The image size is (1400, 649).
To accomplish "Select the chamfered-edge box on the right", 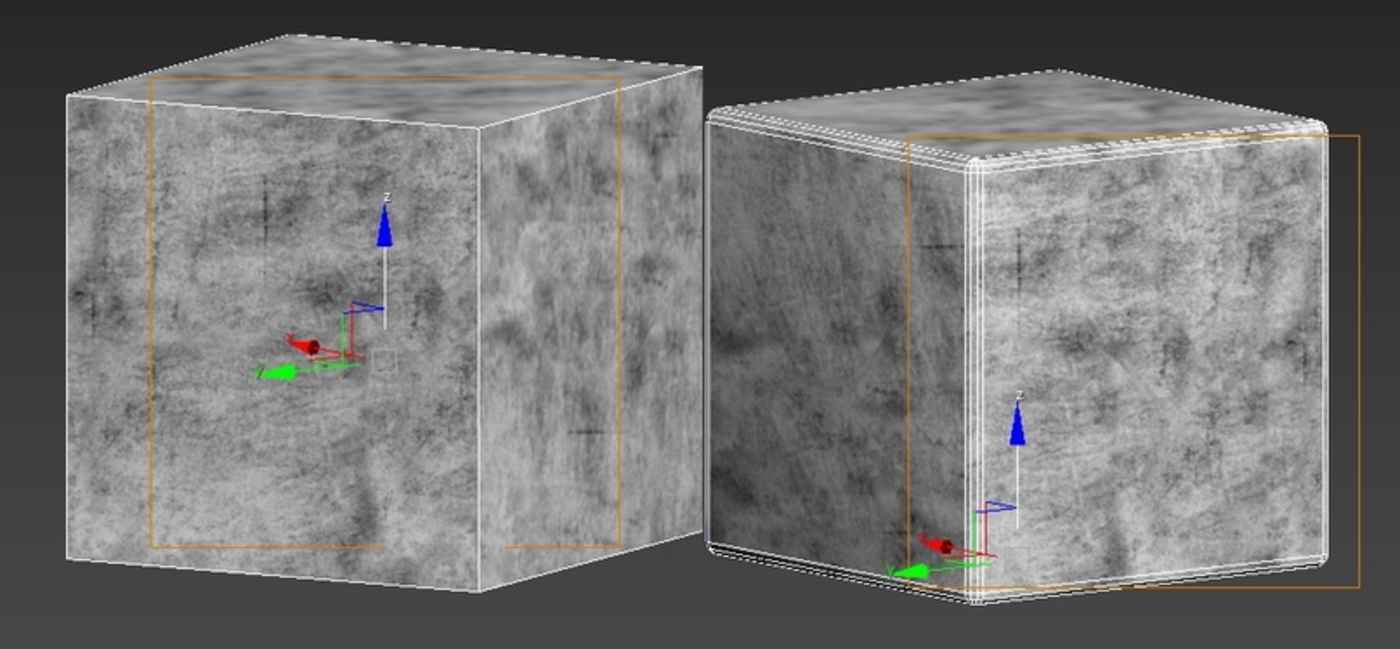I will point(1017,337).
